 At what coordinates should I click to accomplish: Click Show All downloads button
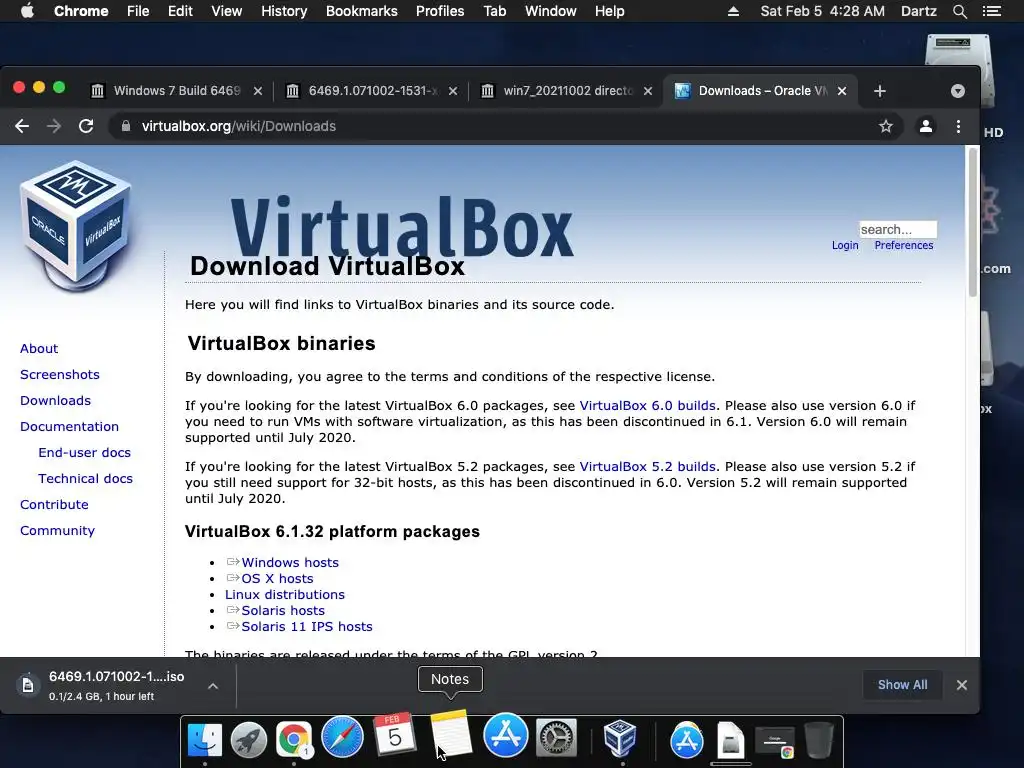point(902,685)
